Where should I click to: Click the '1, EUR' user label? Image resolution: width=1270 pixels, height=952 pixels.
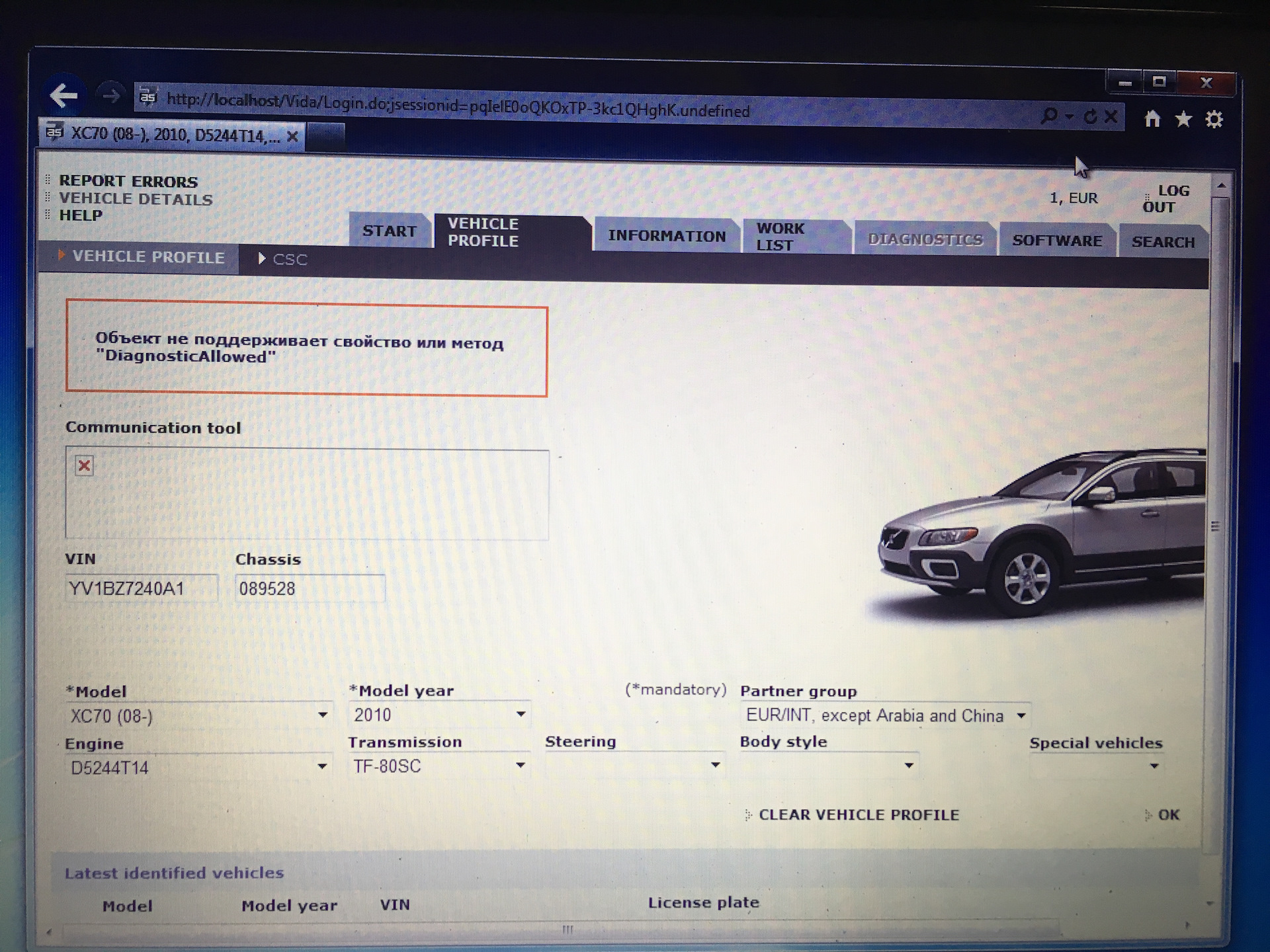point(1074,198)
